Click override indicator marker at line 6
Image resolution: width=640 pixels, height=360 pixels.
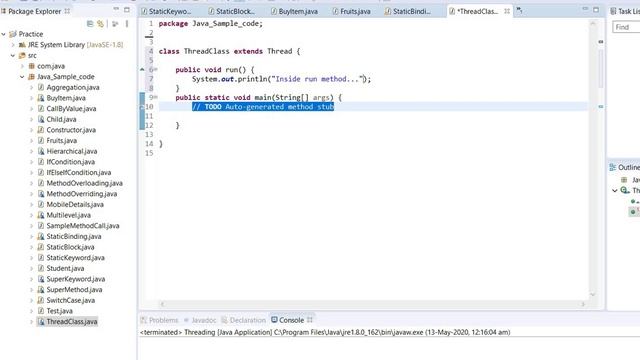pyautogui.click(x=142, y=70)
